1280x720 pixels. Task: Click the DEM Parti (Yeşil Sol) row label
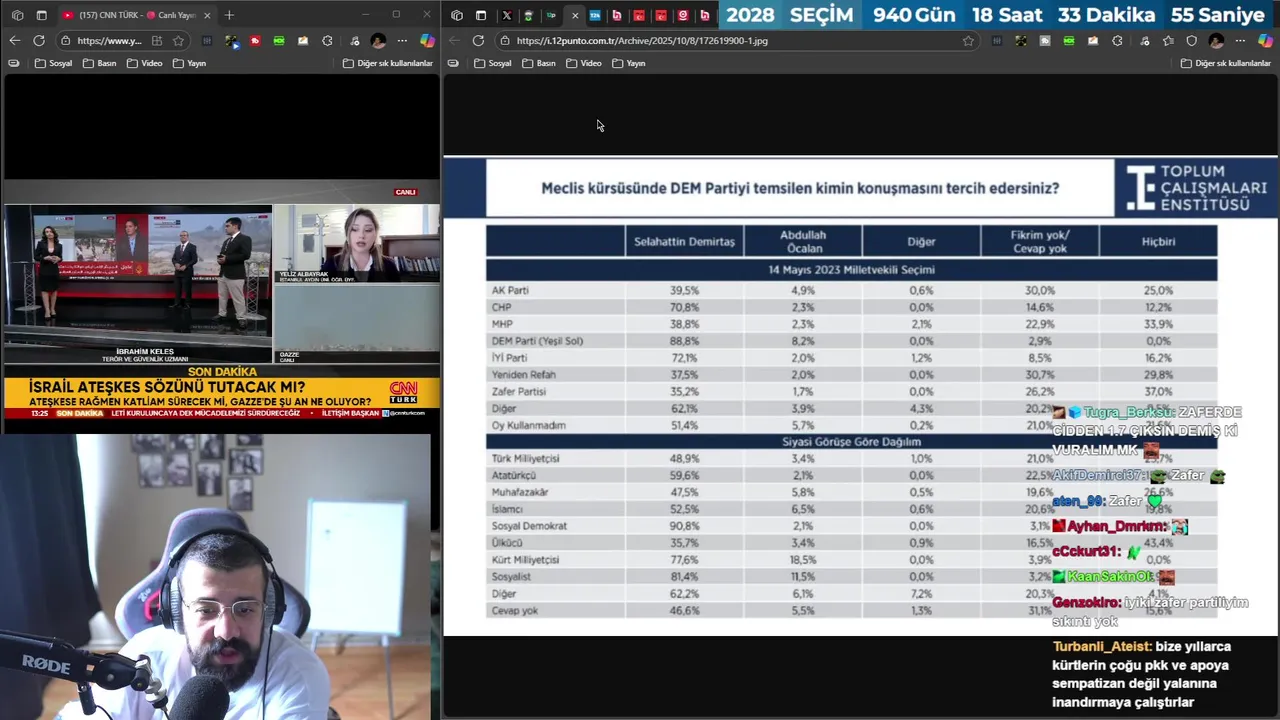click(537, 341)
